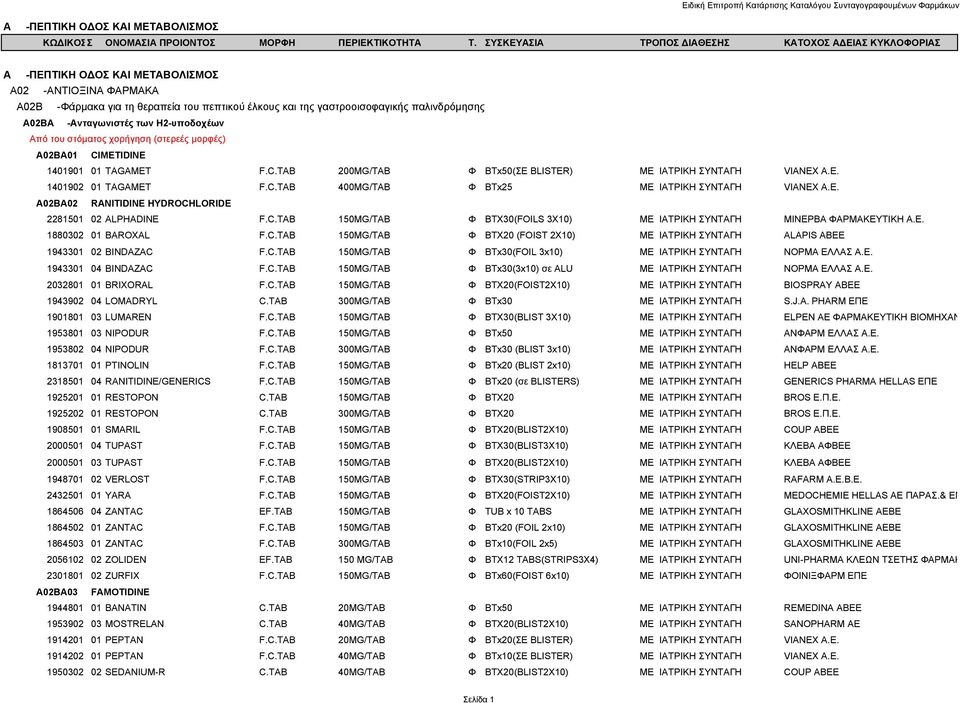The image size is (960, 703).
Task: Select the SANOPHARM AE holder cell
Action: (822, 623)
